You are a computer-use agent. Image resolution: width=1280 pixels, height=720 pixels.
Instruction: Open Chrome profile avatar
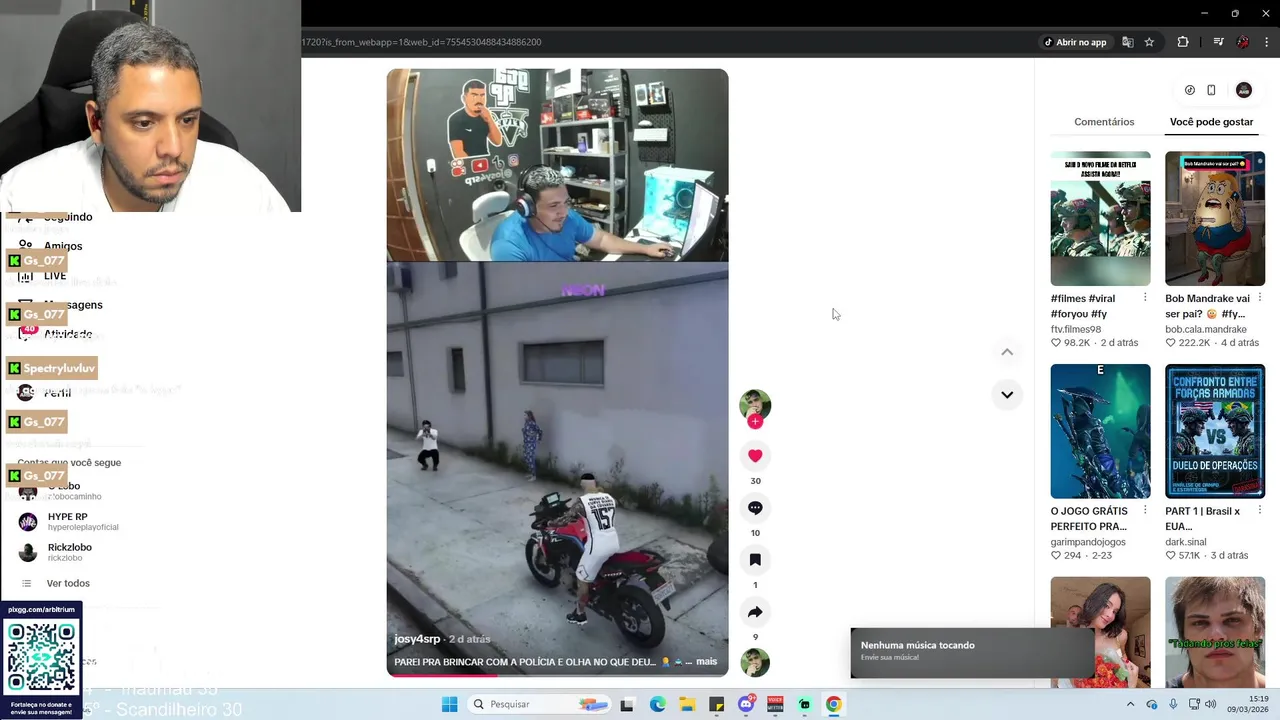pos(1243,42)
